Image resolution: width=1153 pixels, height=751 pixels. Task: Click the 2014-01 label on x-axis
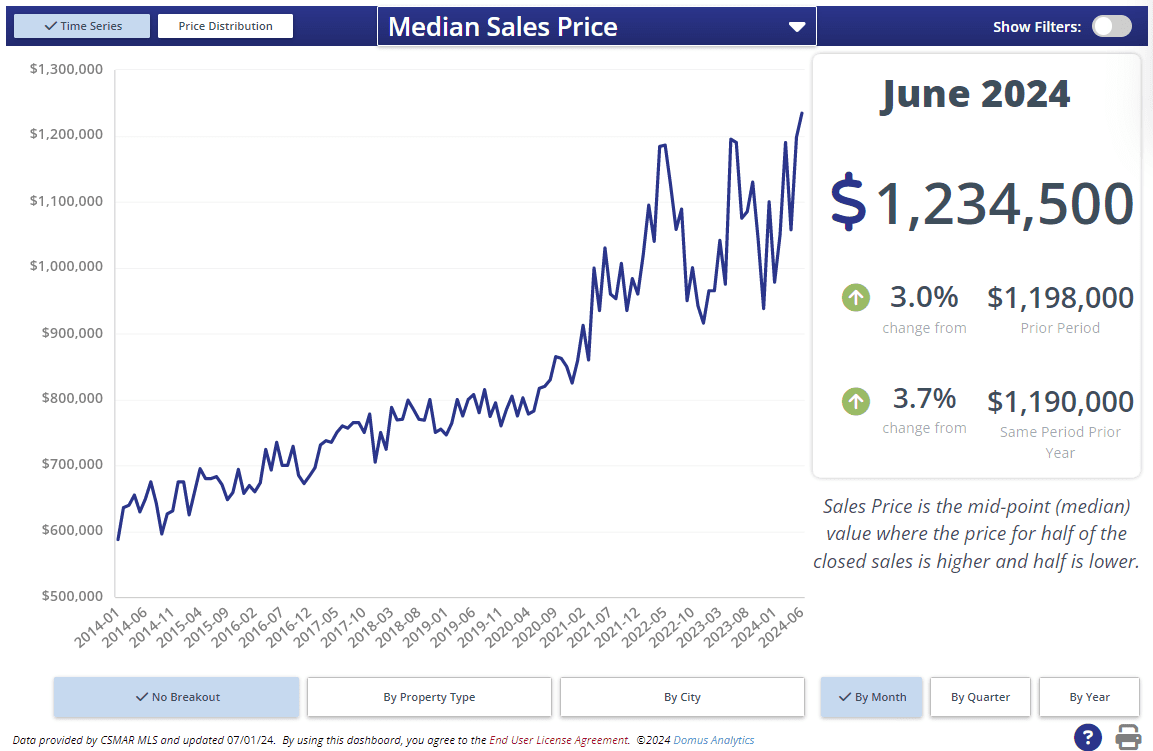tap(100, 626)
